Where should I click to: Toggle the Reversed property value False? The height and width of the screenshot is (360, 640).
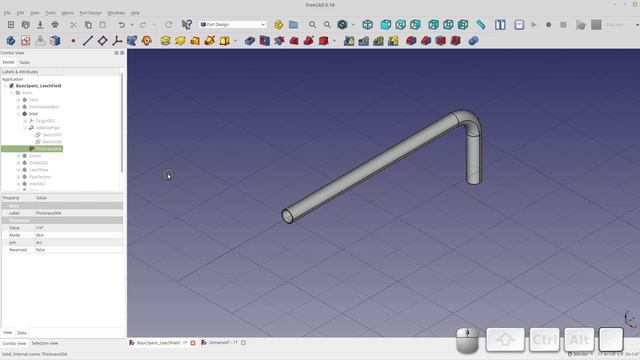point(78,250)
